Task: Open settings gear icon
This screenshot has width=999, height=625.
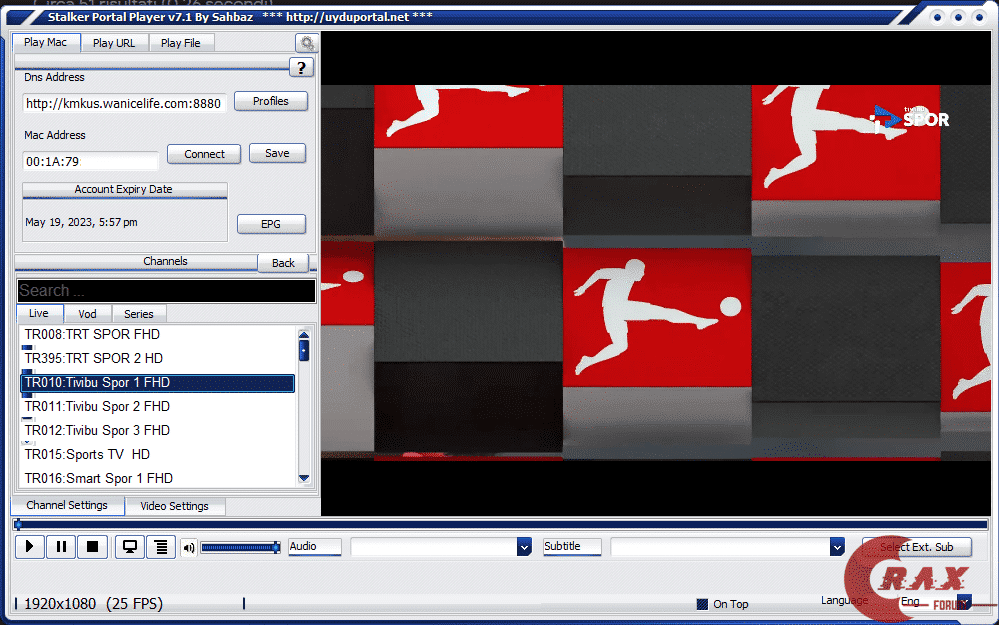Action: (x=307, y=43)
